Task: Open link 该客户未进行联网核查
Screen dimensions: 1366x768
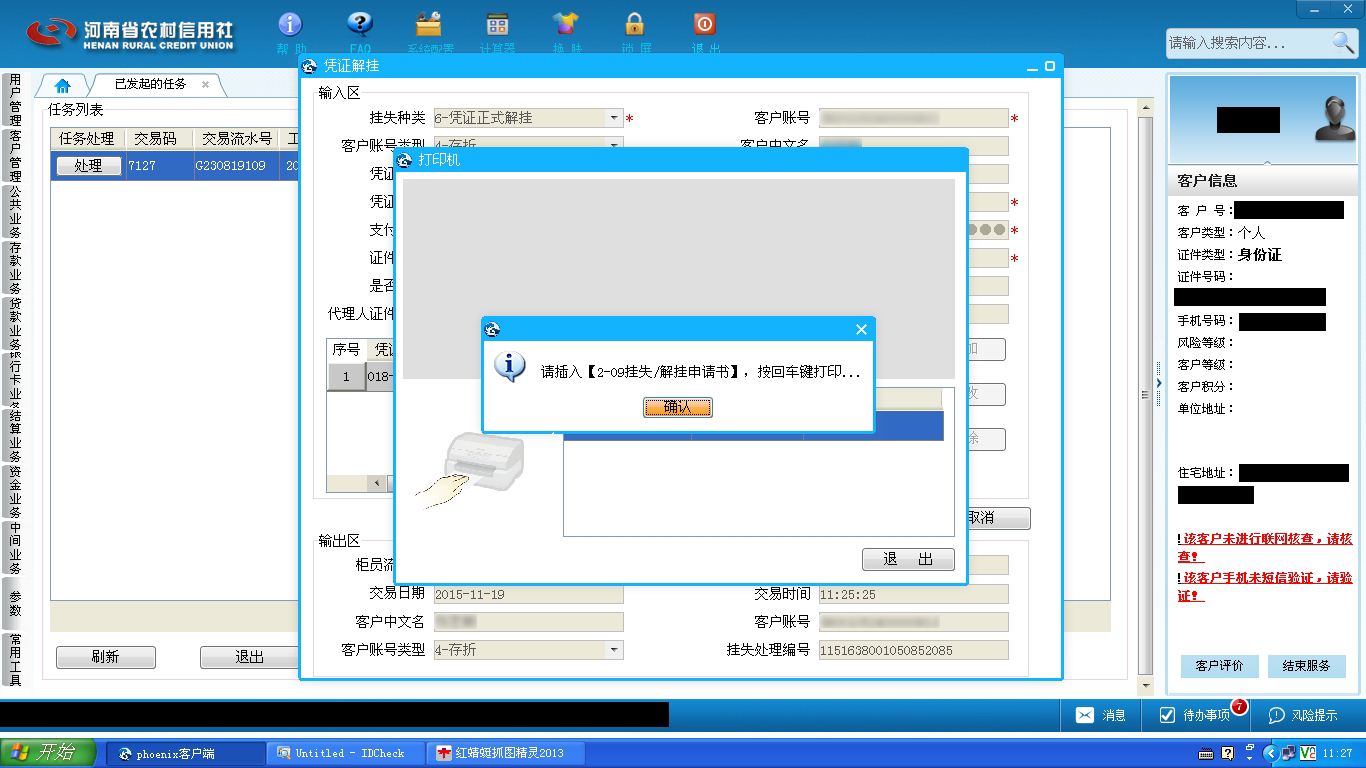Action: point(1265,547)
